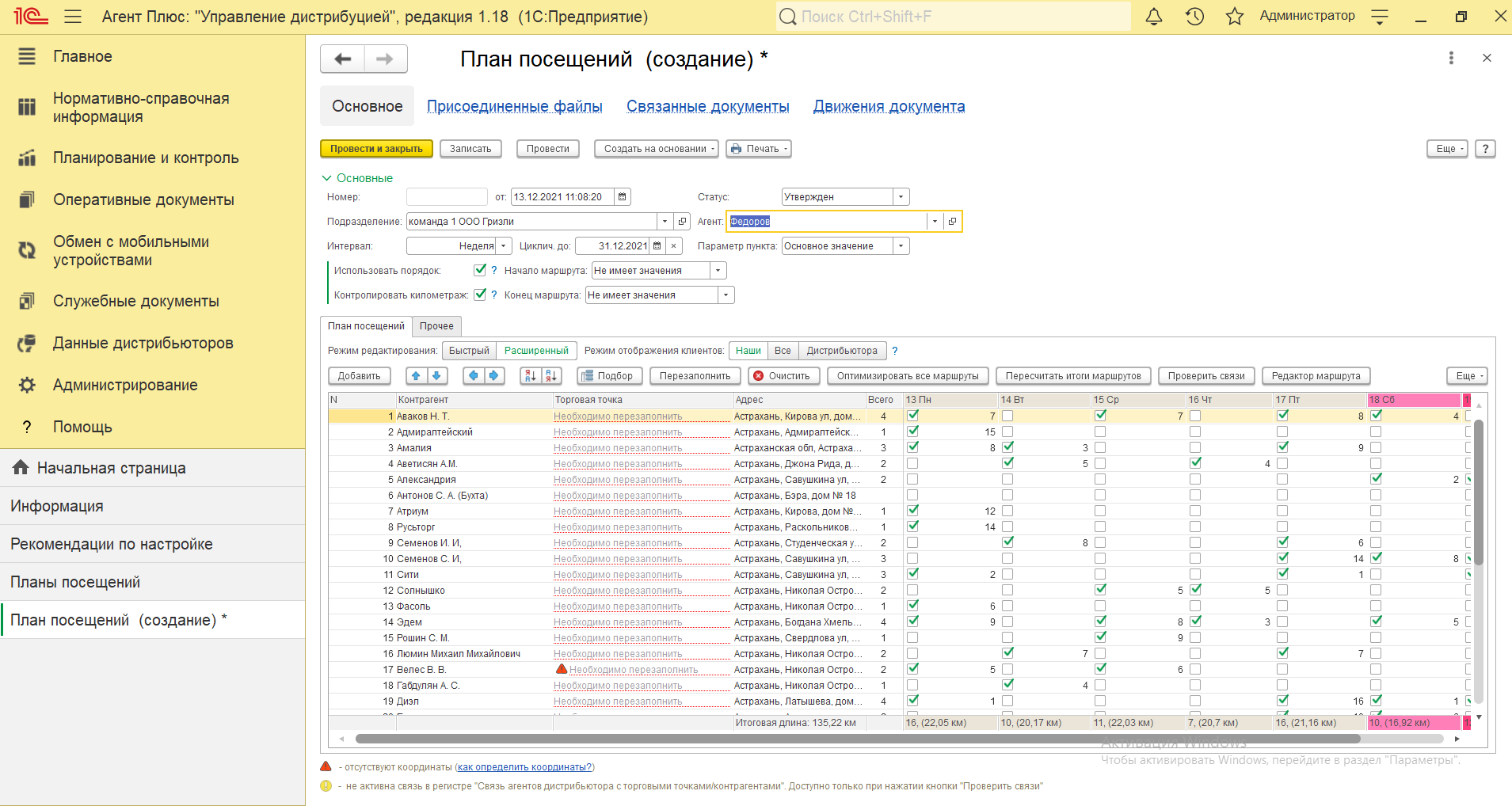
Task: Open the Начало маршрута dropdown
Action: (718, 271)
